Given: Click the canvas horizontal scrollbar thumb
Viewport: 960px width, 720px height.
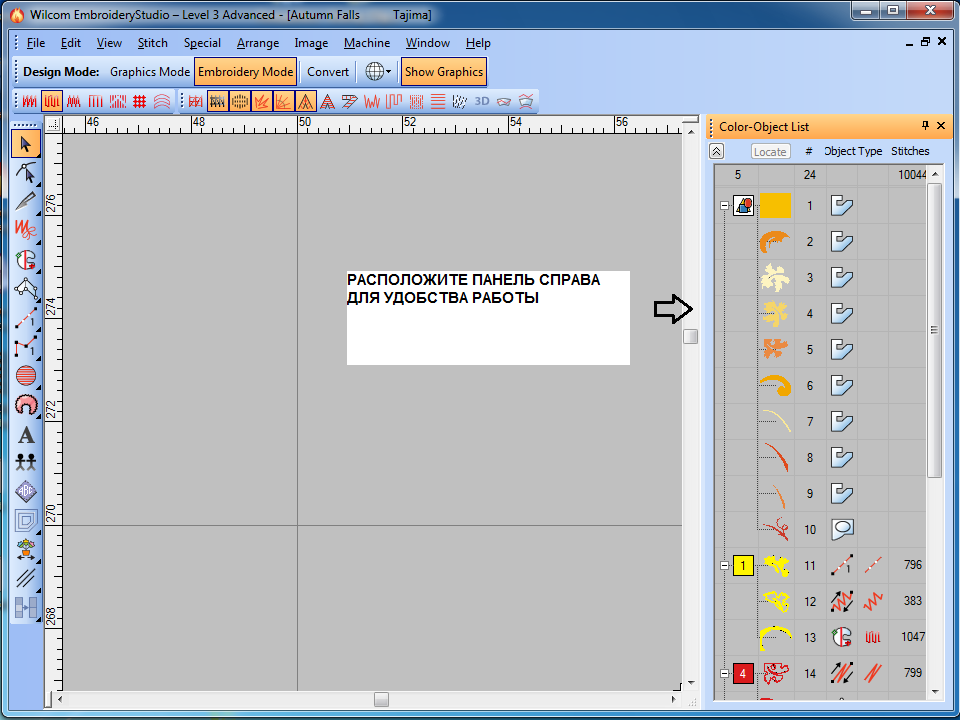Looking at the screenshot, I should pyautogui.click(x=381, y=699).
